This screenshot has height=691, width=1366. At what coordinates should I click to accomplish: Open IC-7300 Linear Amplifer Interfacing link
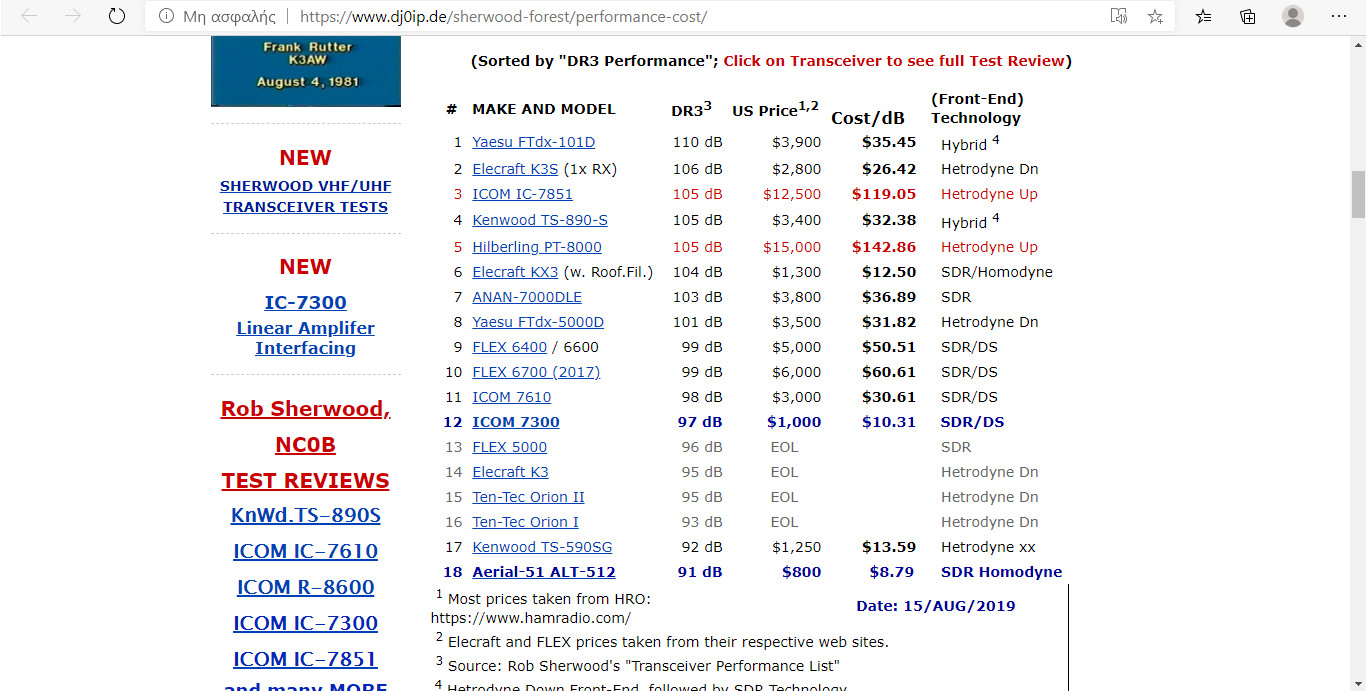tap(305, 325)
